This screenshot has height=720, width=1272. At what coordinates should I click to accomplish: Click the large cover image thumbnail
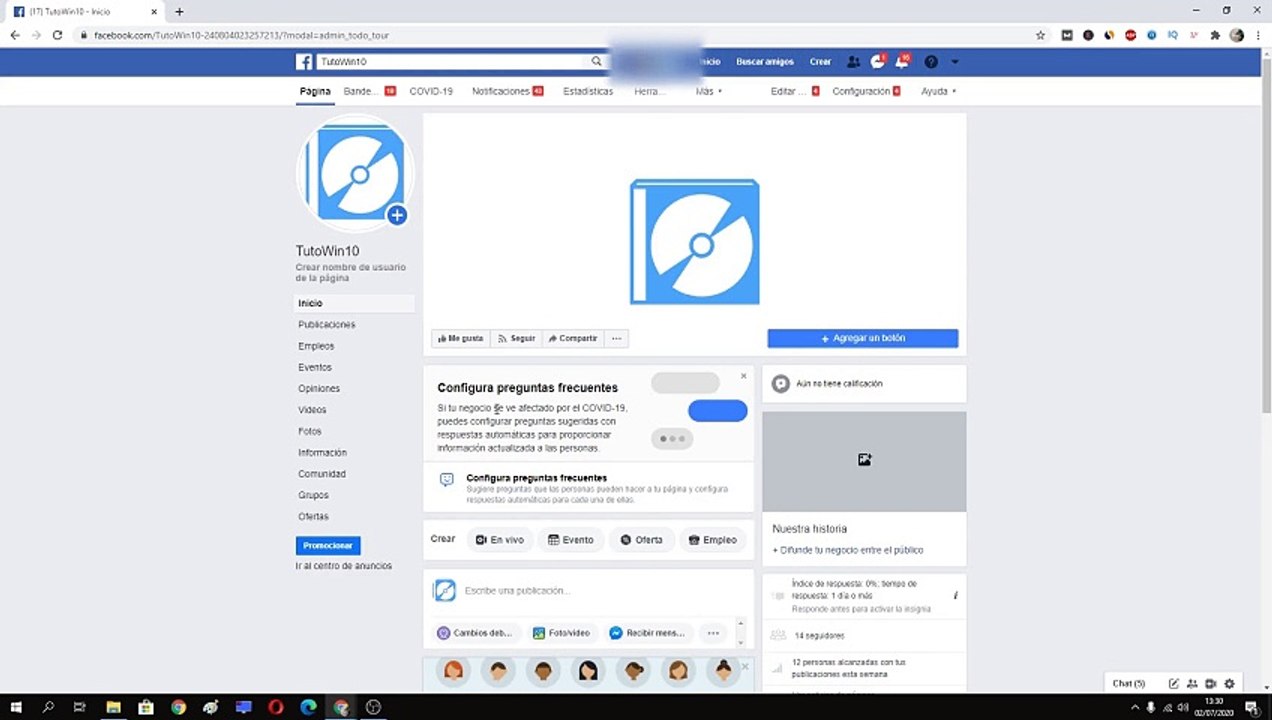[695, 242]
